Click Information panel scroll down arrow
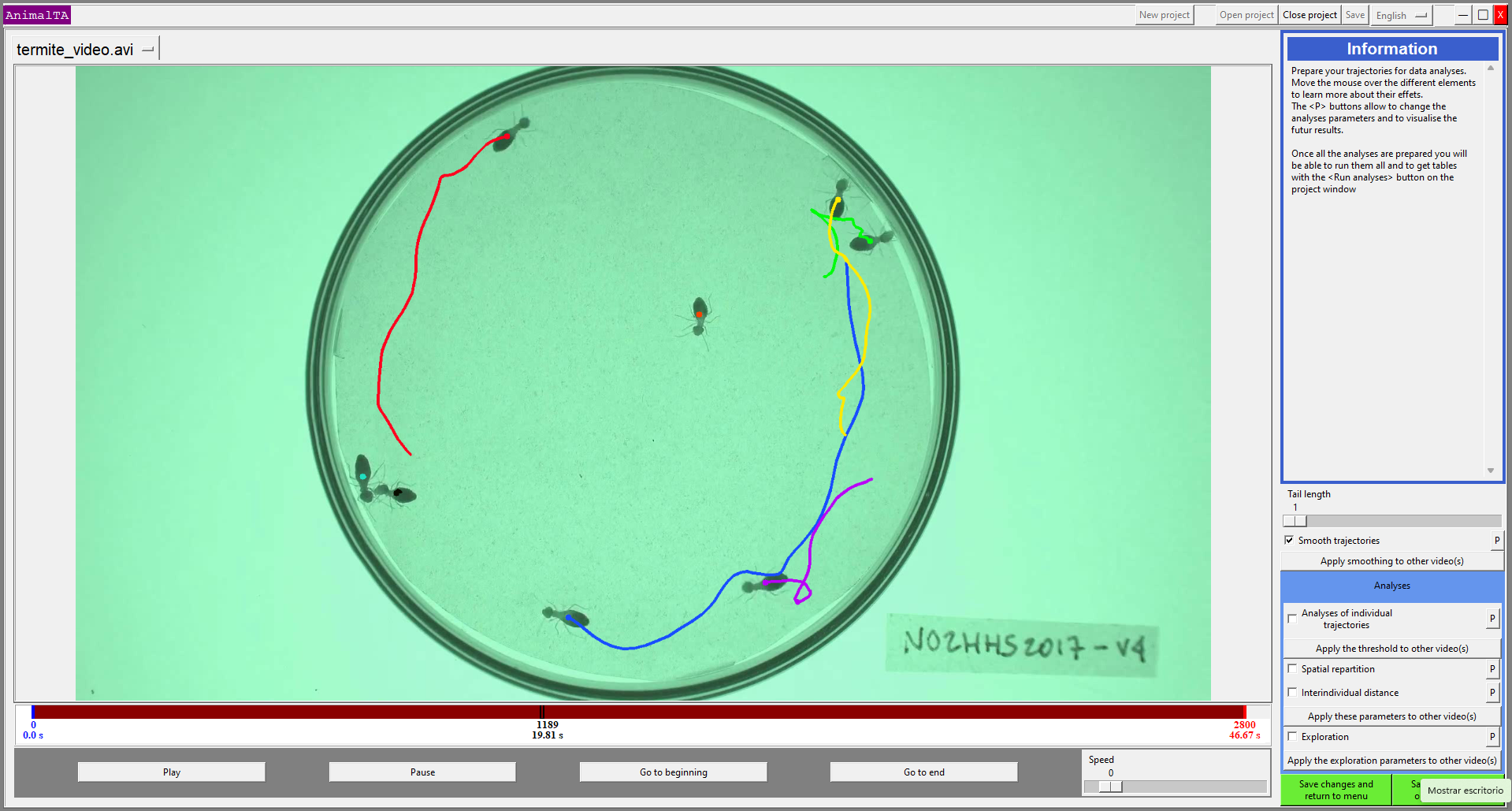1512x811 pixels. (x=1491, y=471)
